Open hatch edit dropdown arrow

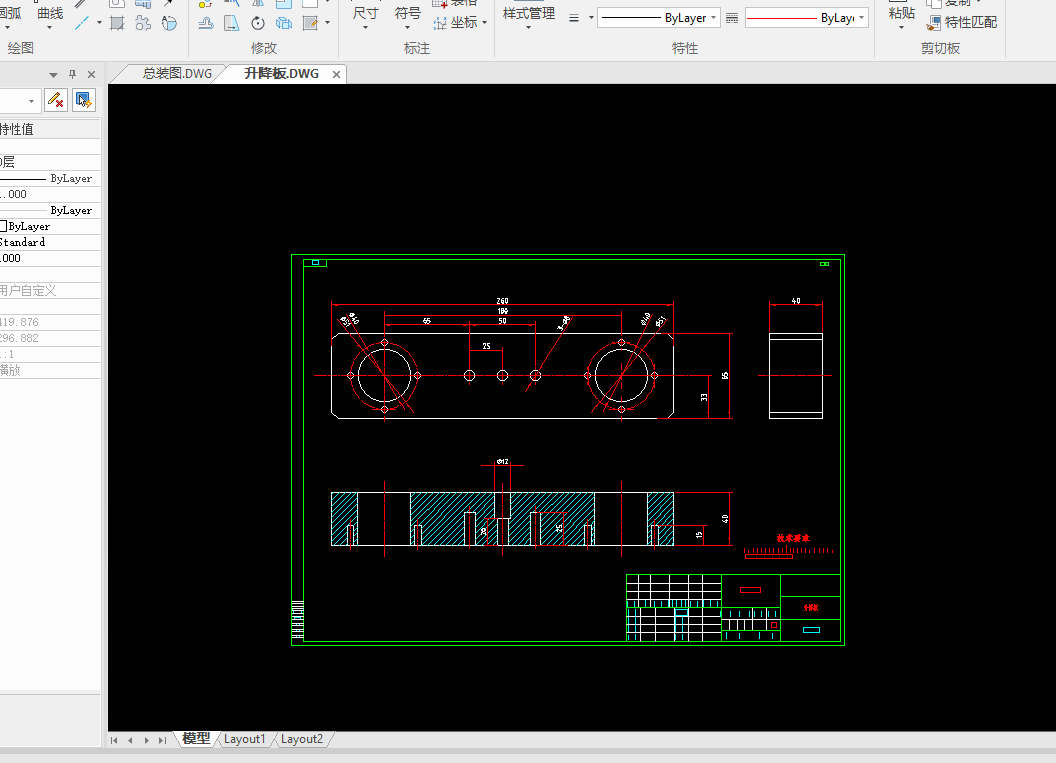point(327,23)
